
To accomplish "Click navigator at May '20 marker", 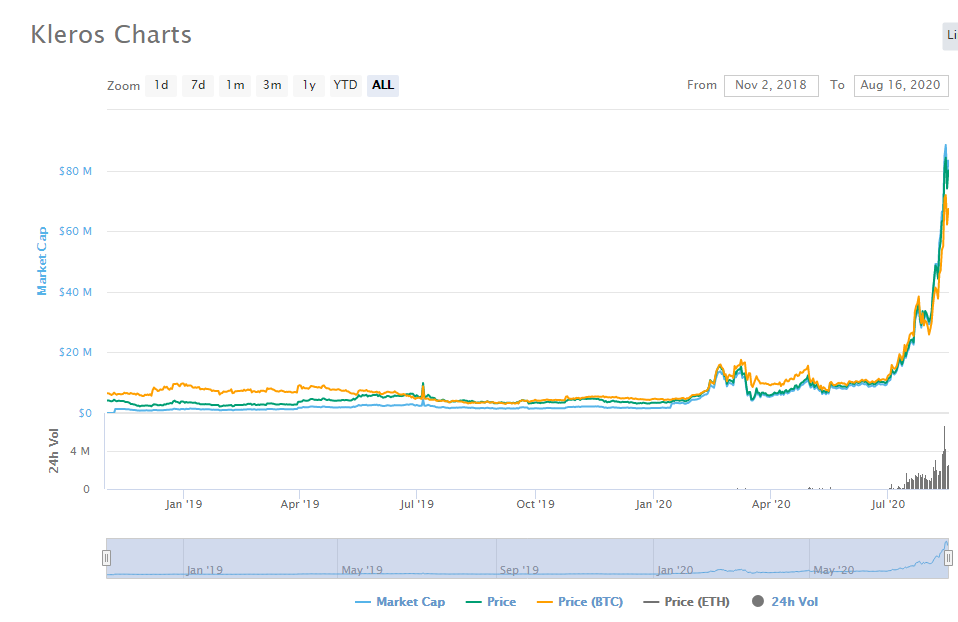I will coord(833,570).
